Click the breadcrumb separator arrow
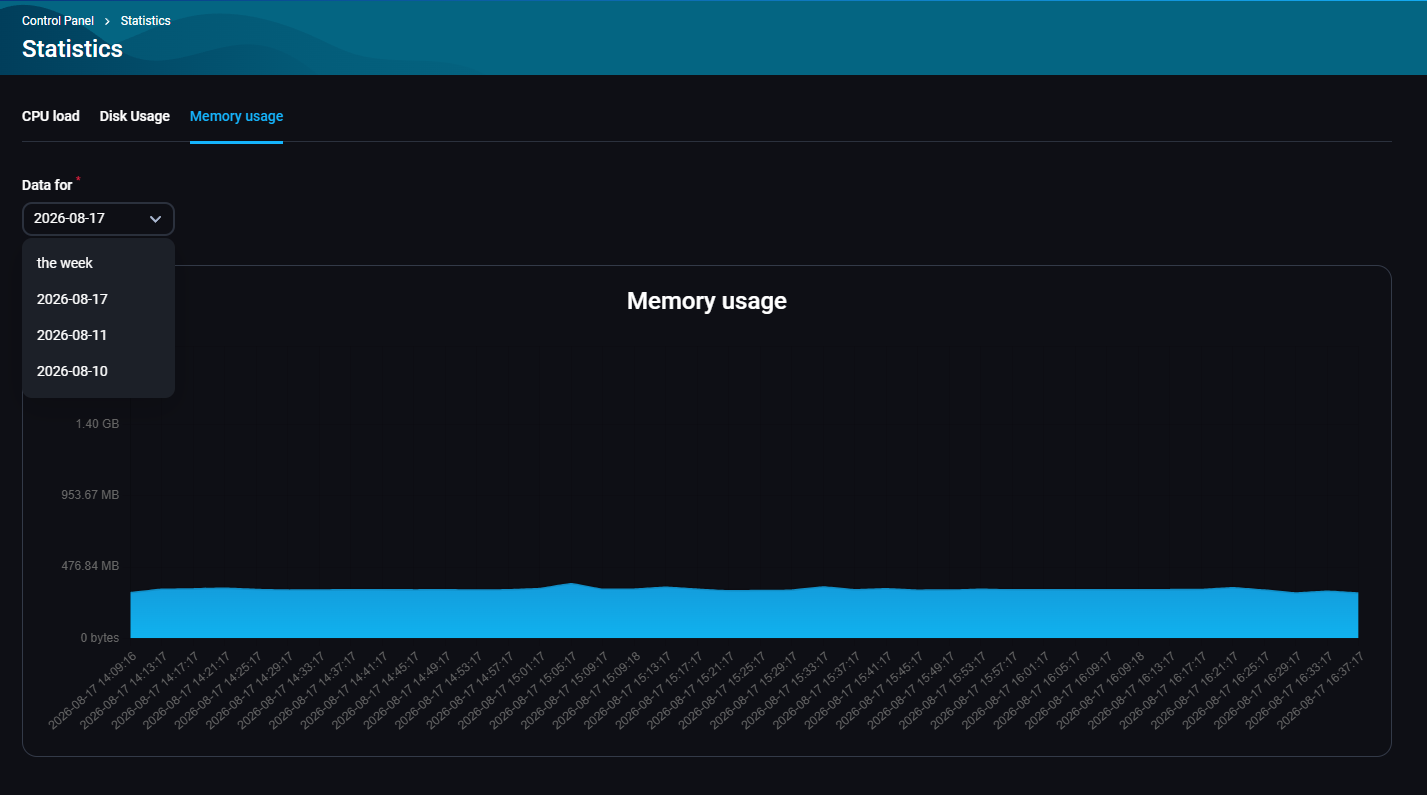Viewport: 1427px width, 795px height. click(x=107, y=21)
